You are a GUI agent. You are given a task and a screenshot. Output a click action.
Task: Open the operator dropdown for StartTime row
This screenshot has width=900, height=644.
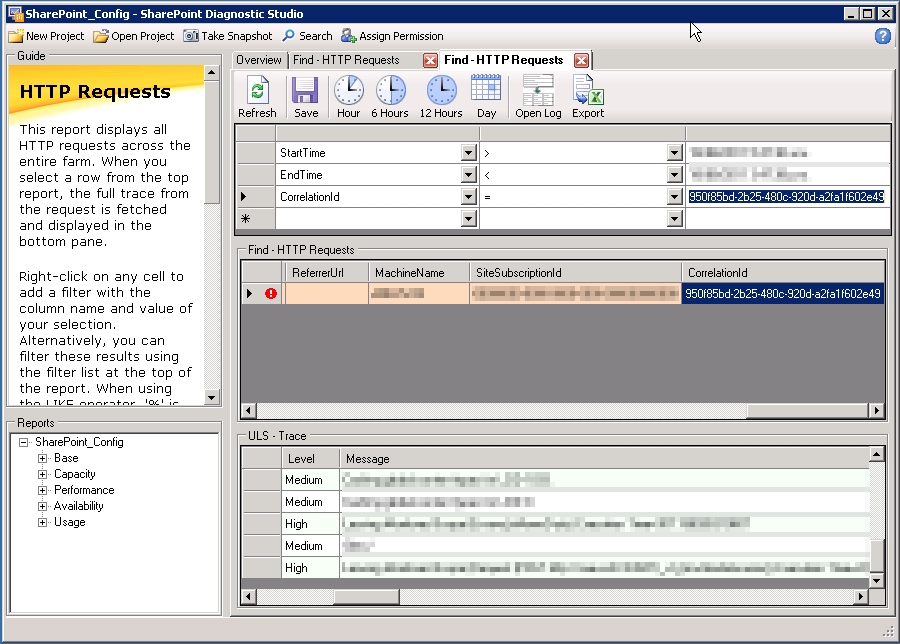(674, 153)
